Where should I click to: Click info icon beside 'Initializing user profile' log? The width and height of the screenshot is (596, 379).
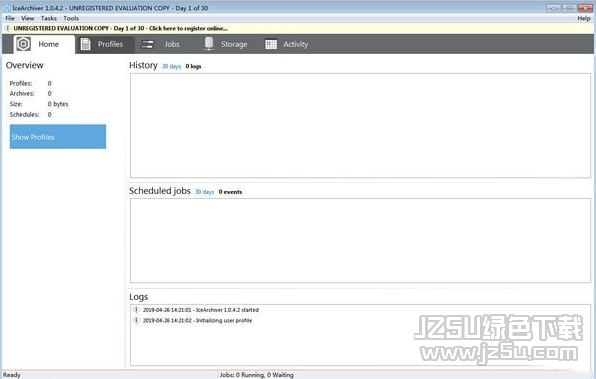pyautogui.click(x=136, y=320)
